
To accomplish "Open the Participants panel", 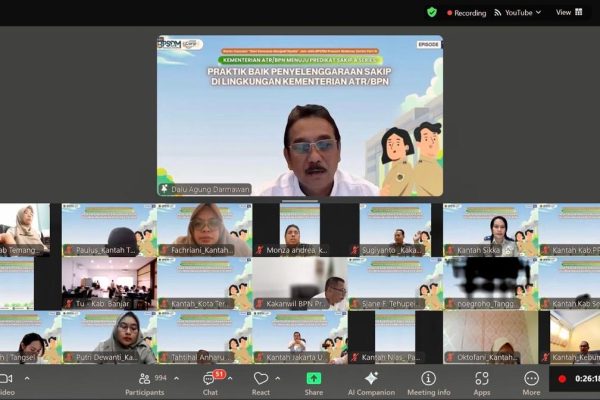I will [145, 384].
